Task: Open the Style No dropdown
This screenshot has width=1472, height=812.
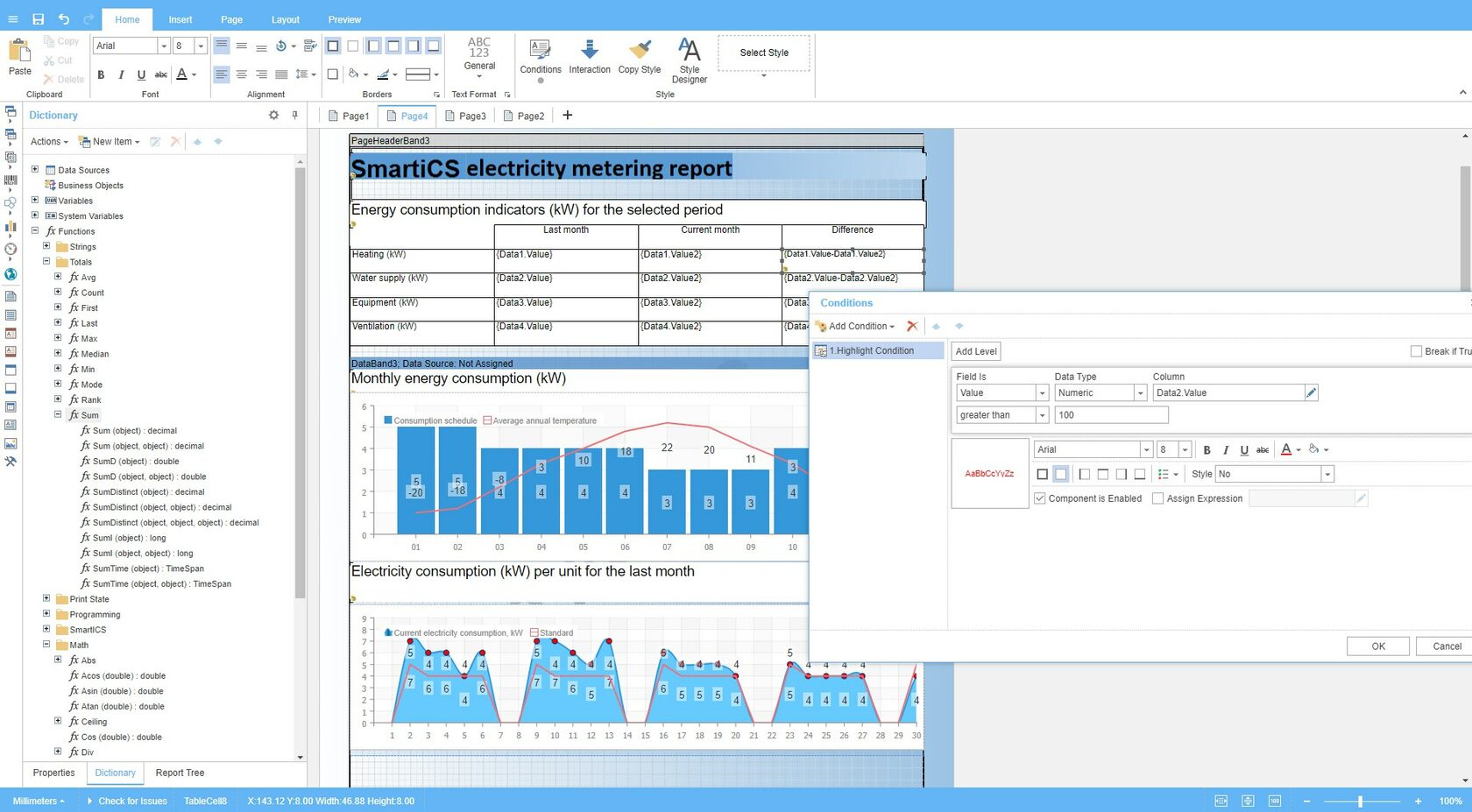Action: coord(1327,474)
